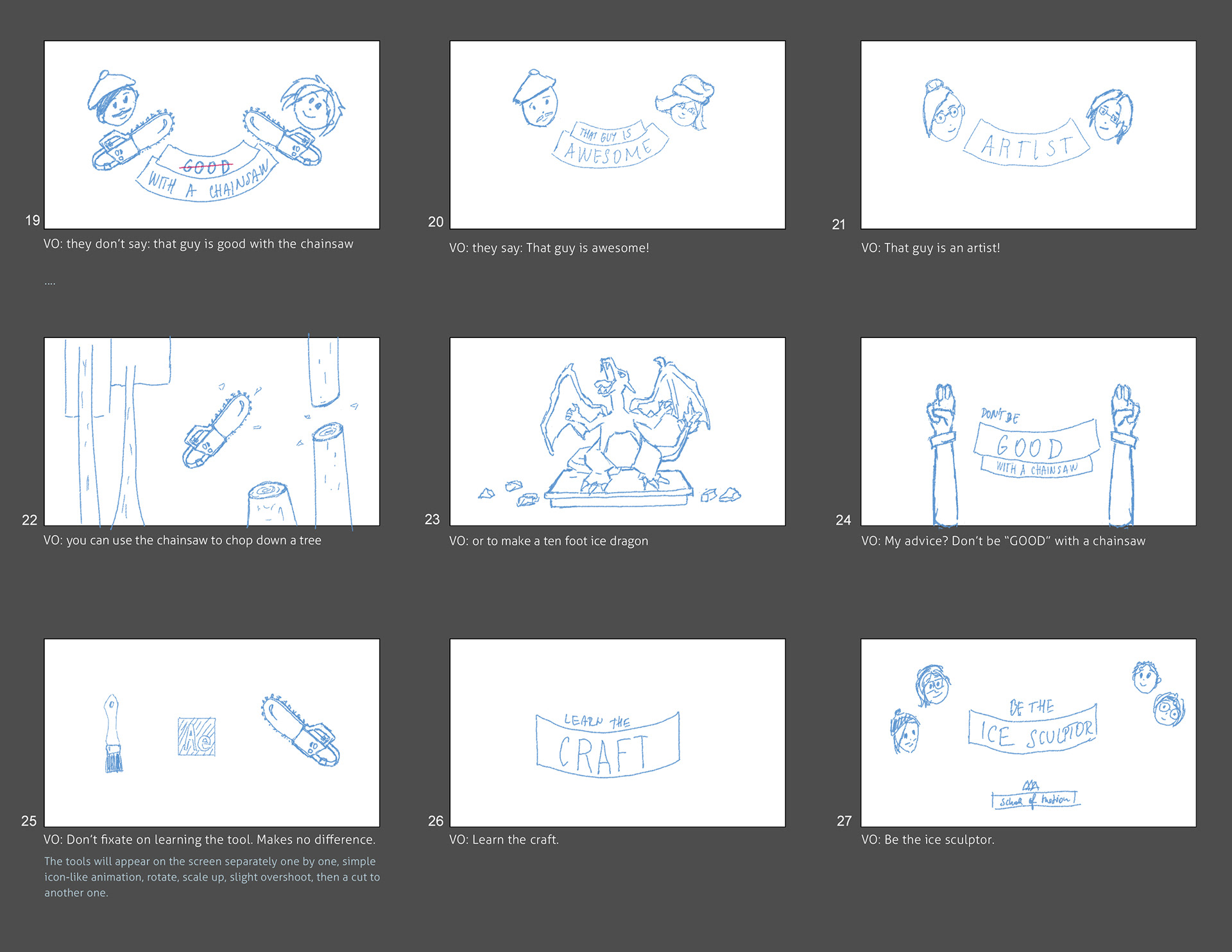Click caption 'VO: Be the ice sculptor.'
The height and width of the screenshot is (952, 1232).
pos(927,839)
